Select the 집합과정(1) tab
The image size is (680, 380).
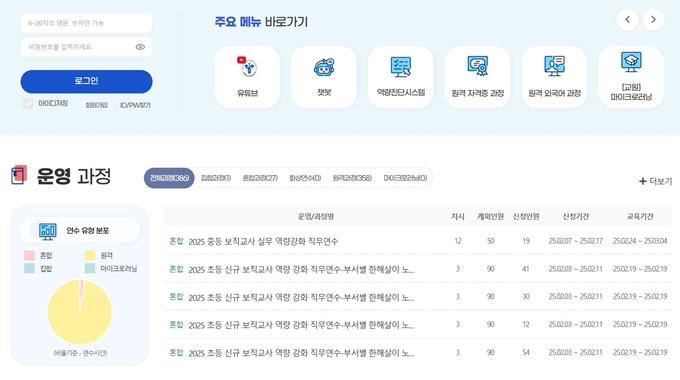coord(216,178)
